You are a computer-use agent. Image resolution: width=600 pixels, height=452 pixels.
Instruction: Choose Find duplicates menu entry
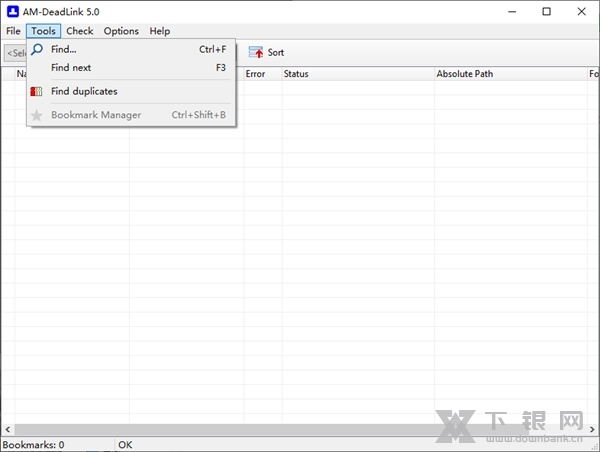pyautogui.click(x=84, y=92)
